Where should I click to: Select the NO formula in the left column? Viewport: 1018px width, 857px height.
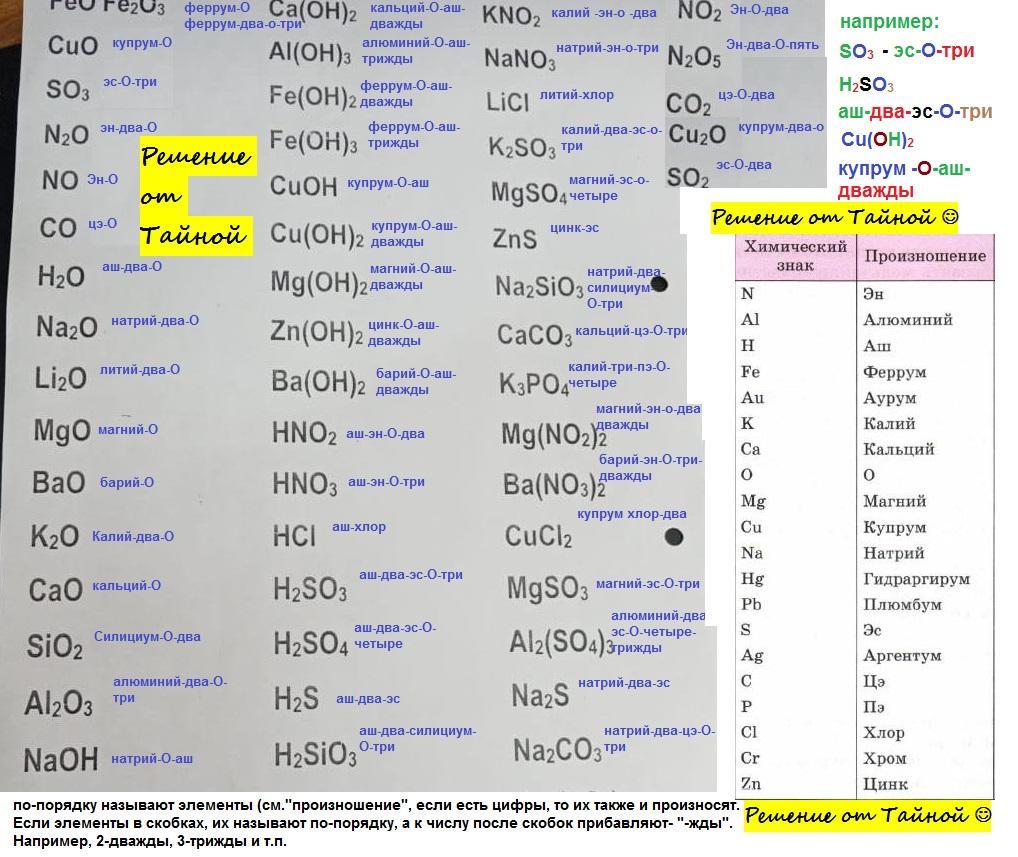click(60, 180)
